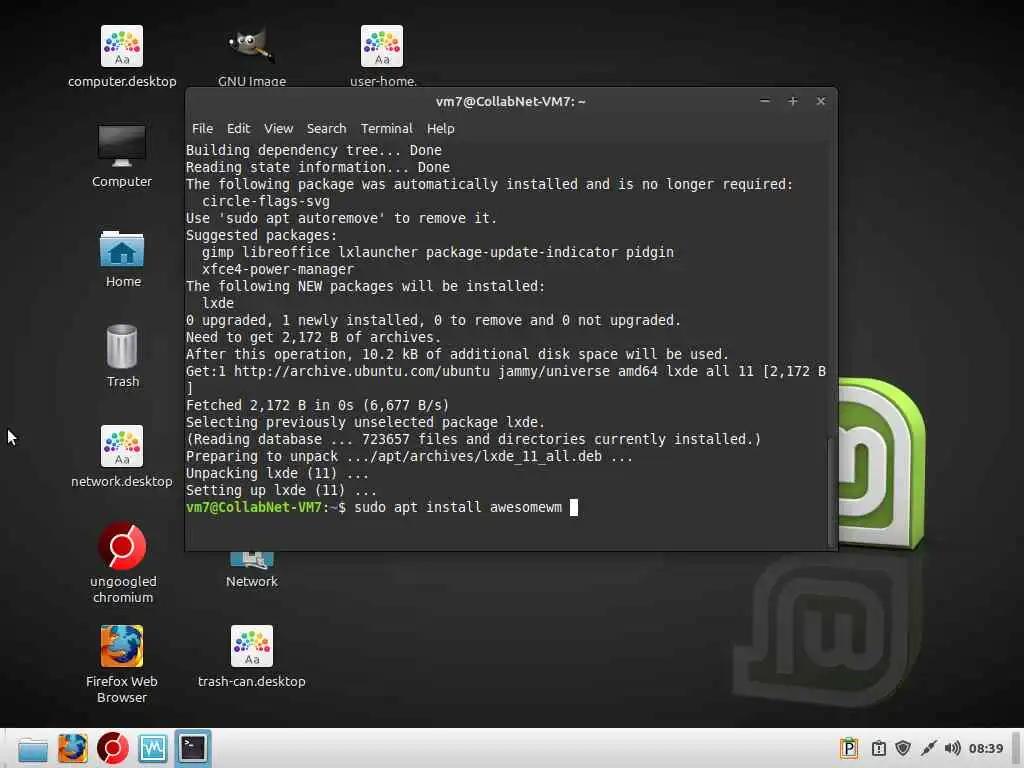This screenshot has height=768, width=1024.
Task: Open the terminal Edit menu
Action: point(238,129)
